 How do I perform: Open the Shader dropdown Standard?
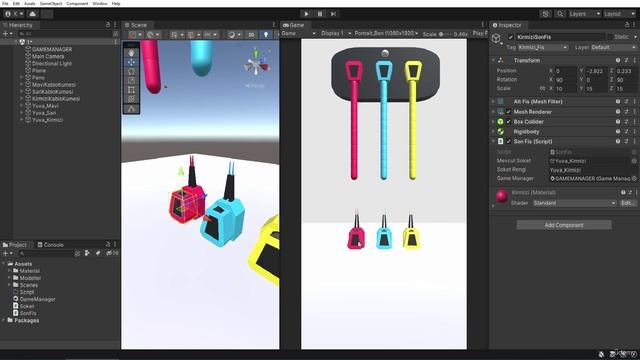click(575, 203)
